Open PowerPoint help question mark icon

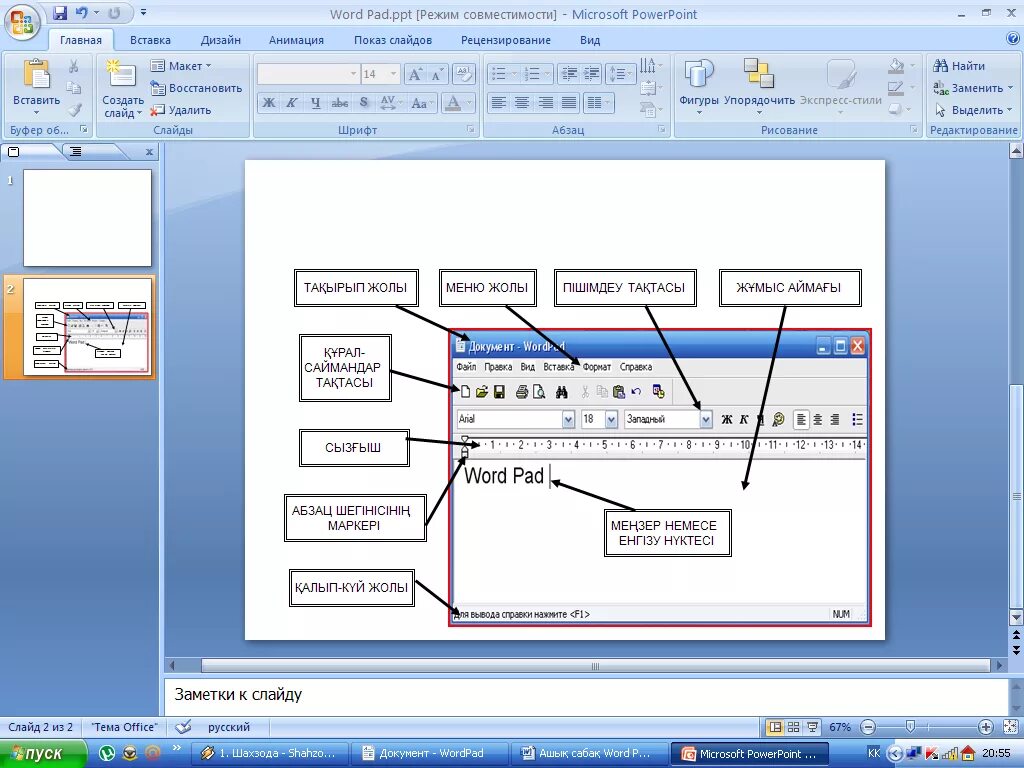(1013, 39)
